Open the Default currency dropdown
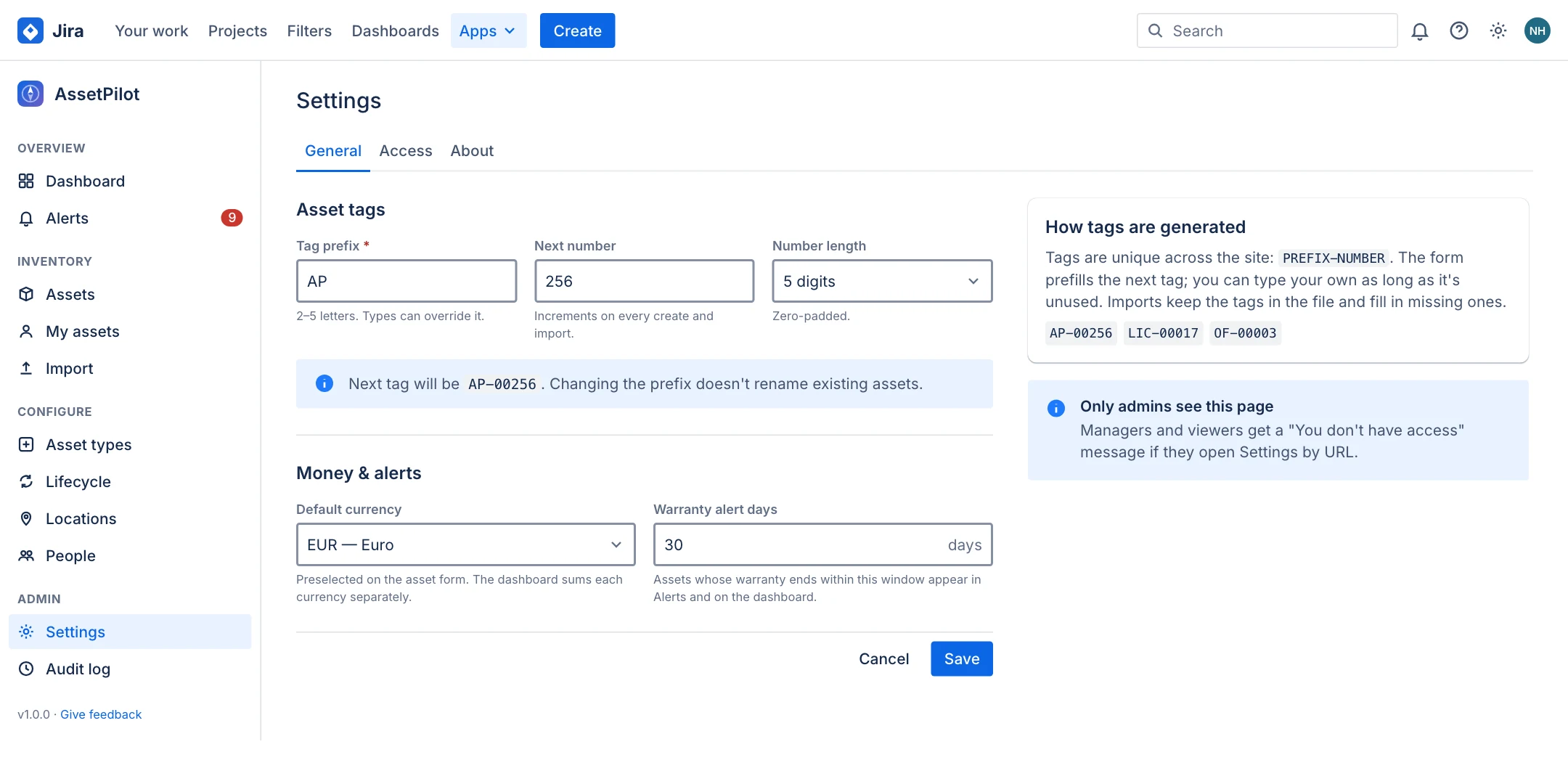 click(465, 544)
